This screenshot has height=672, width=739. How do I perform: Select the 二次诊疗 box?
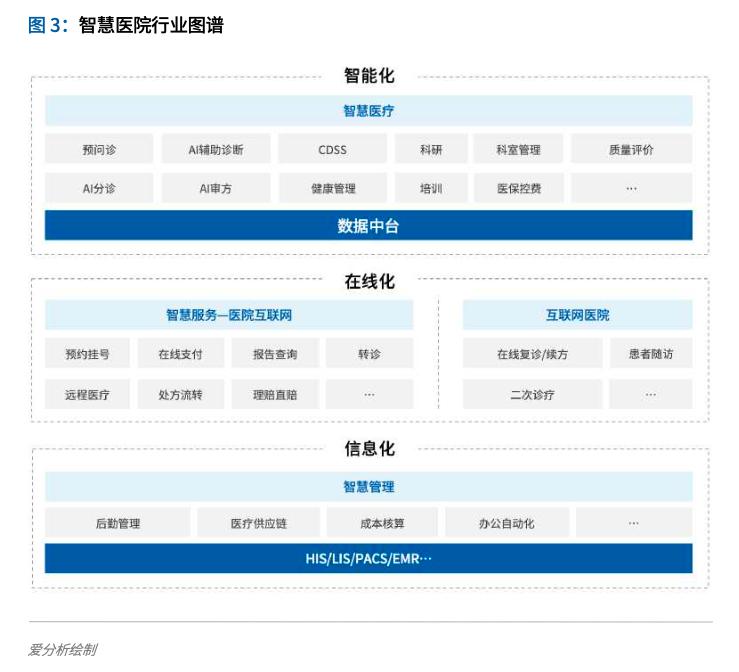click(x=533, y=394)
